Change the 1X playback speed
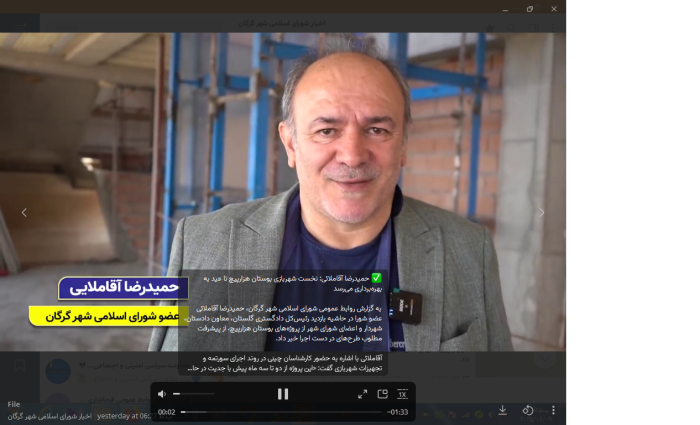This screenshot has height=425, width=700. pos(402,394)
